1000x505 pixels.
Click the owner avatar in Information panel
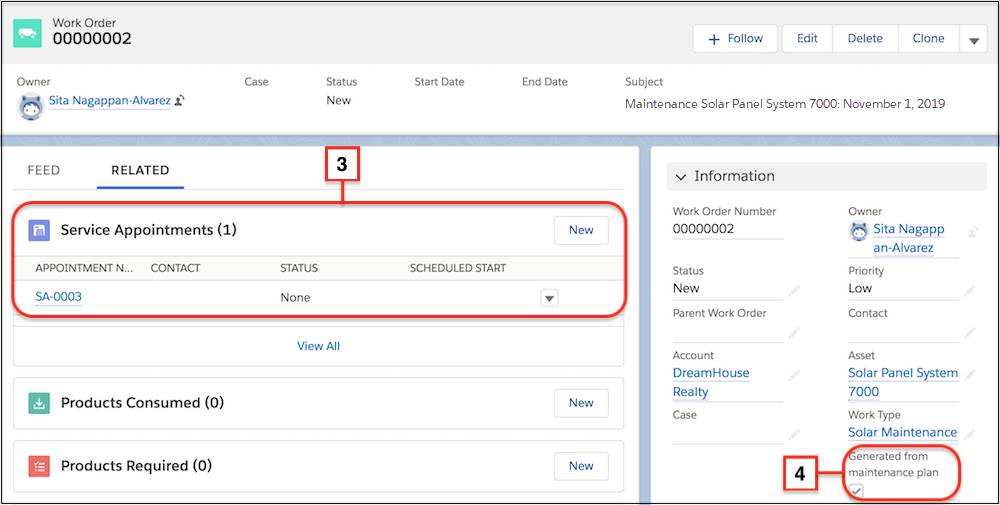[x=860, y=231]
